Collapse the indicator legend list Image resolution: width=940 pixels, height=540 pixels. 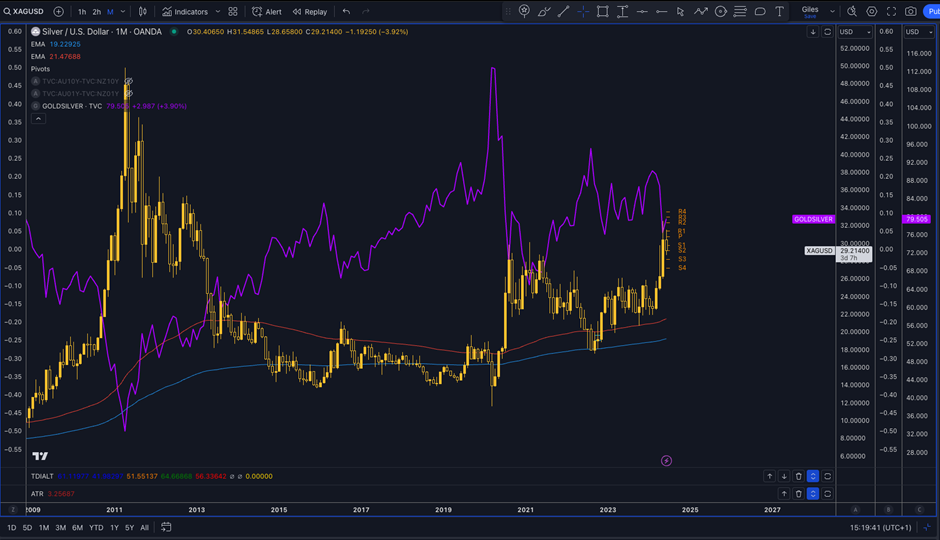[x=38, y=118]
